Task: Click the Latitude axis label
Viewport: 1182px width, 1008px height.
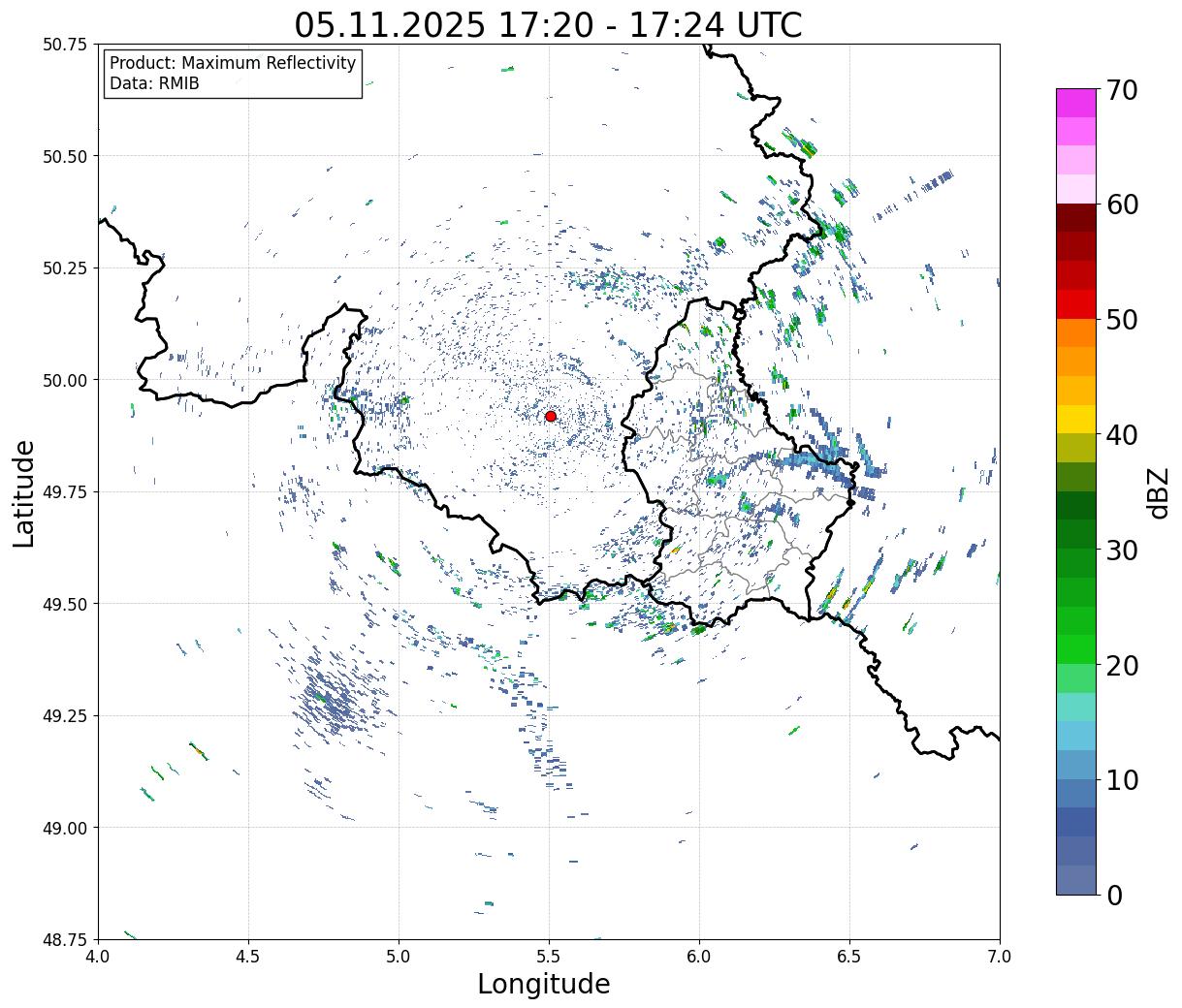Action: [24, 492]
